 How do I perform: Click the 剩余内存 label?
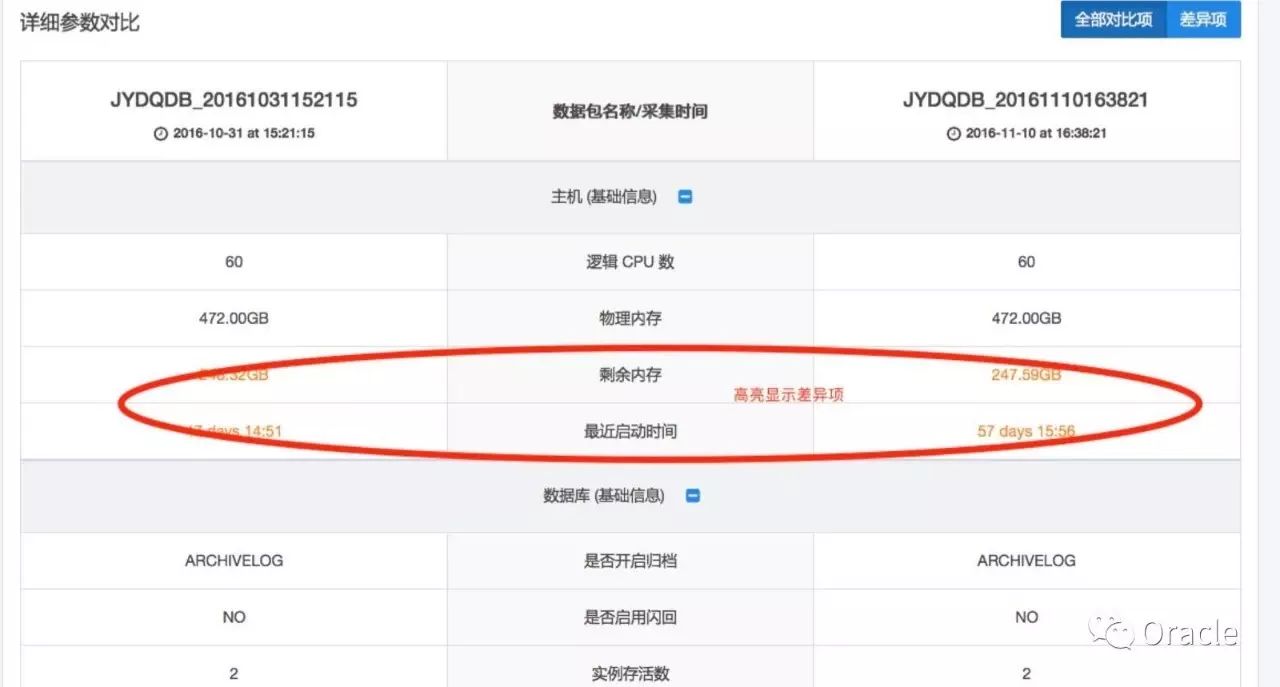tap(630, 375)
